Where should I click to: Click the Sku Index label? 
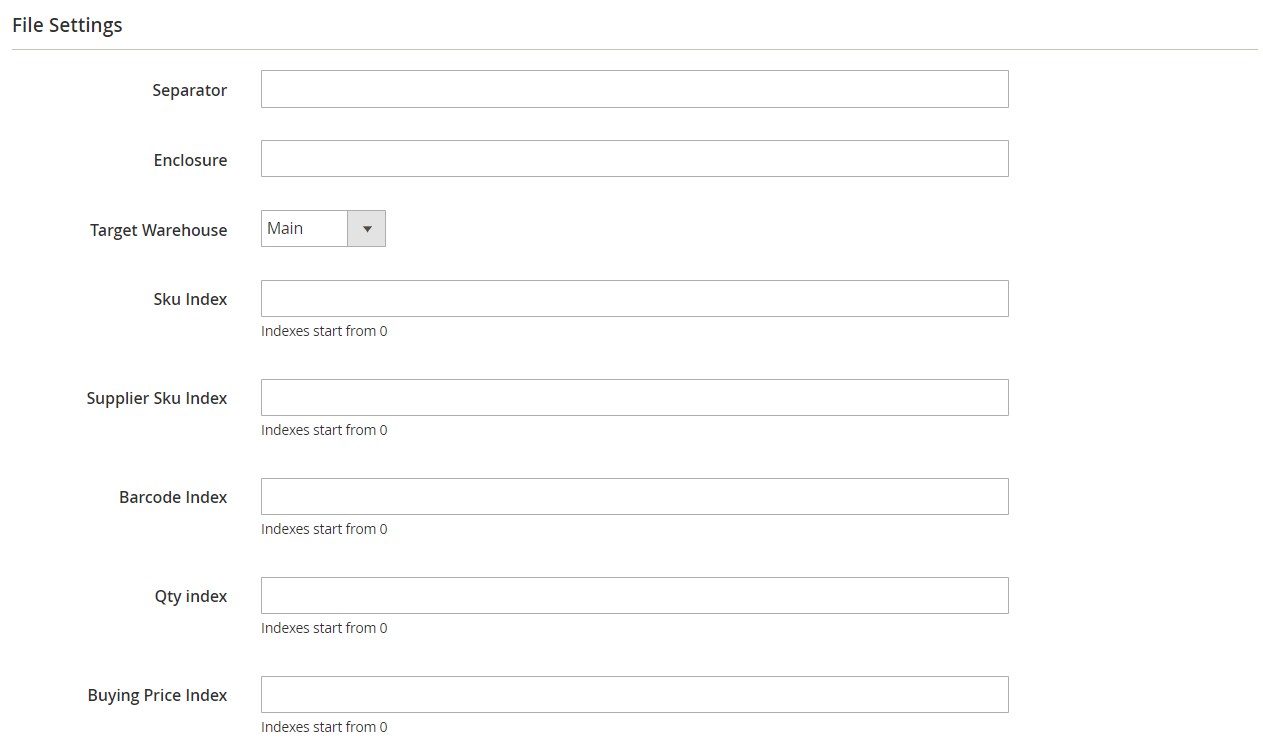click(x=190, y=299)
